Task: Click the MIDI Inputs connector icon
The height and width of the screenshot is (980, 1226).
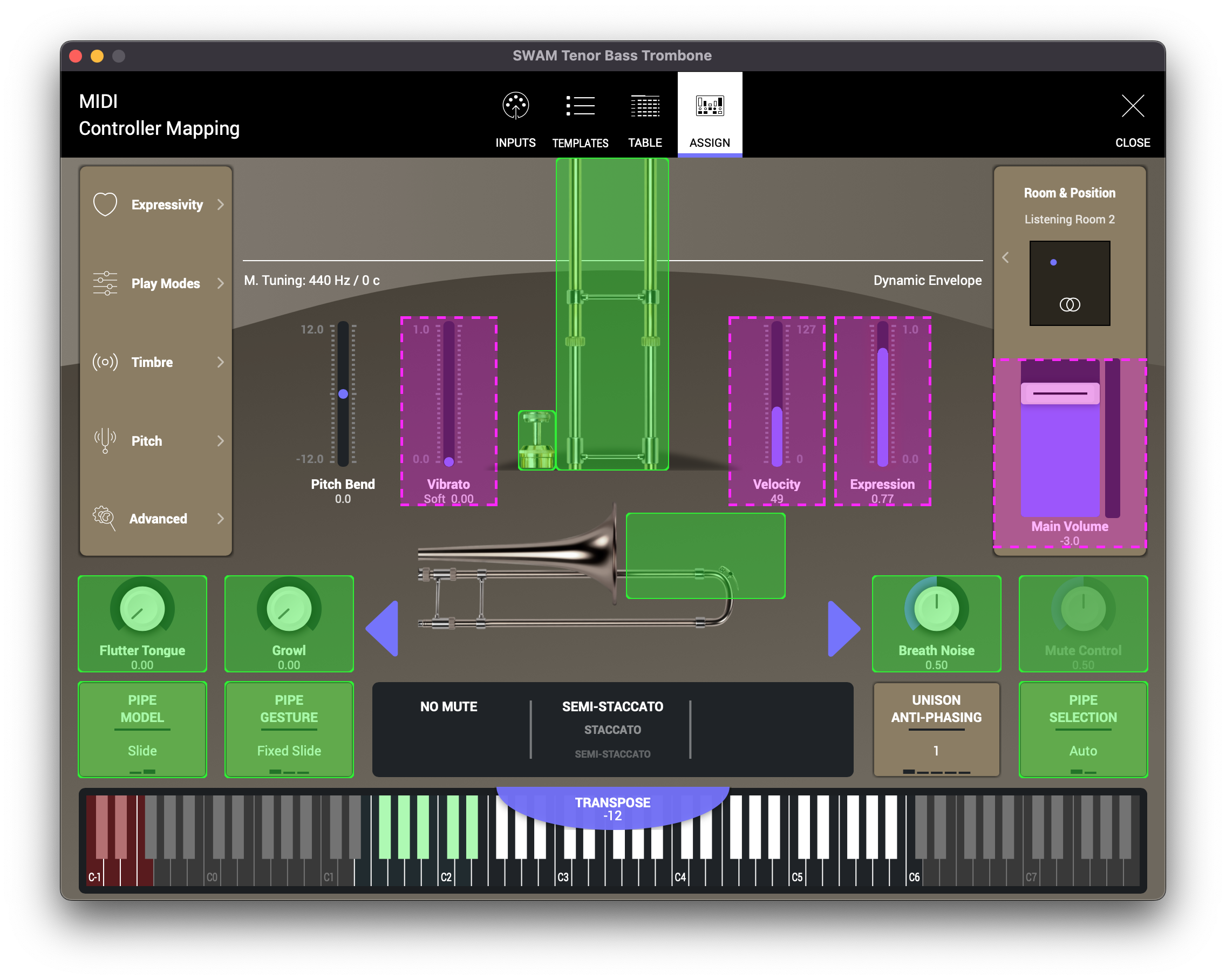Action: 515,106
